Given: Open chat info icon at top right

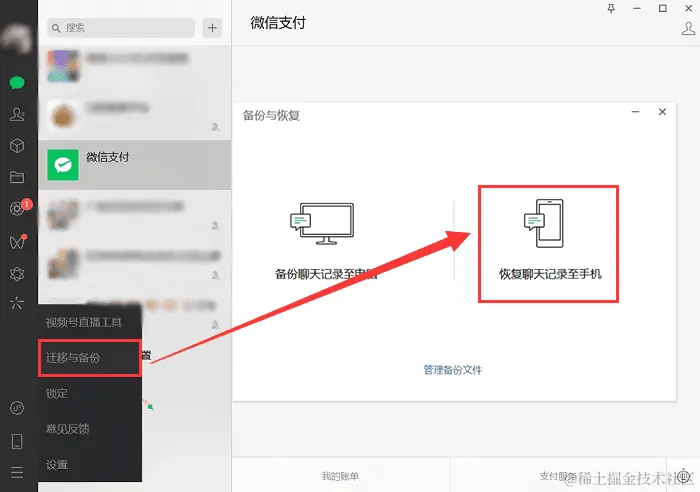Looking at the screenshot, I should pyautogui.click(x=688, y=29).
